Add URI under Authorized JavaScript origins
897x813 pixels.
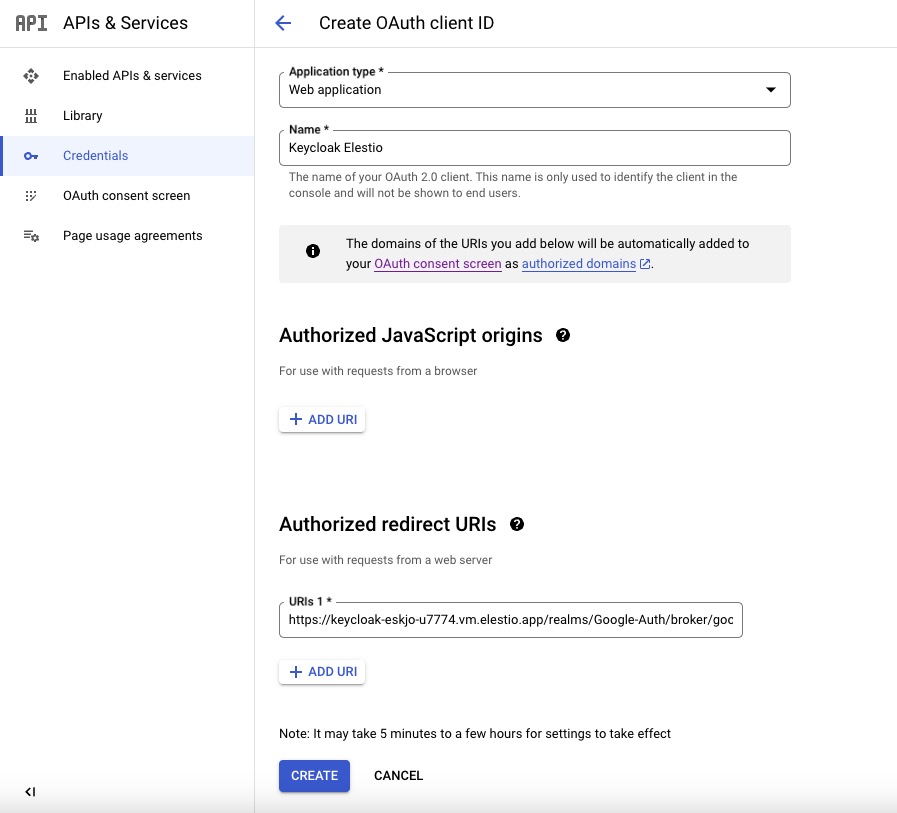tap(322, 420)
